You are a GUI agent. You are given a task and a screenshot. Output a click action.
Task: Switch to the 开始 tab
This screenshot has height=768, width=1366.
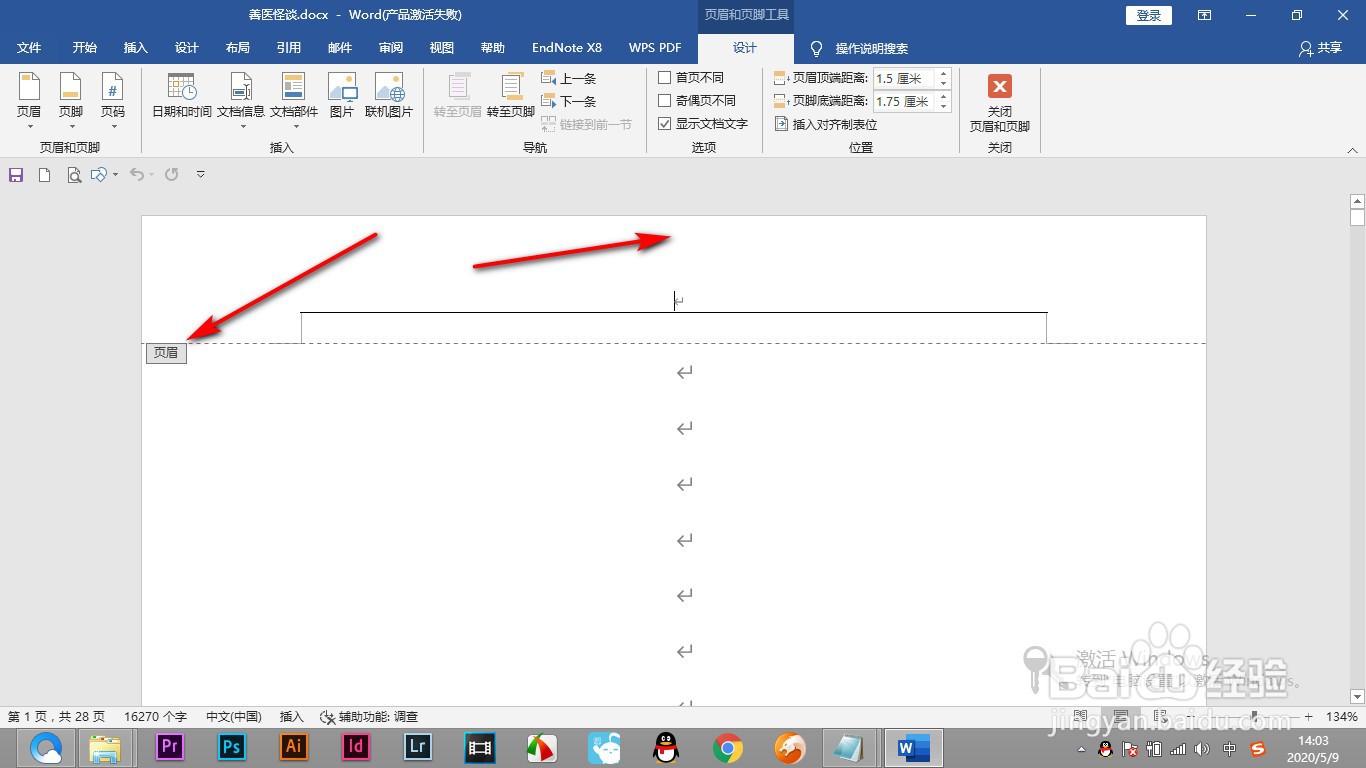coord(85,48)
